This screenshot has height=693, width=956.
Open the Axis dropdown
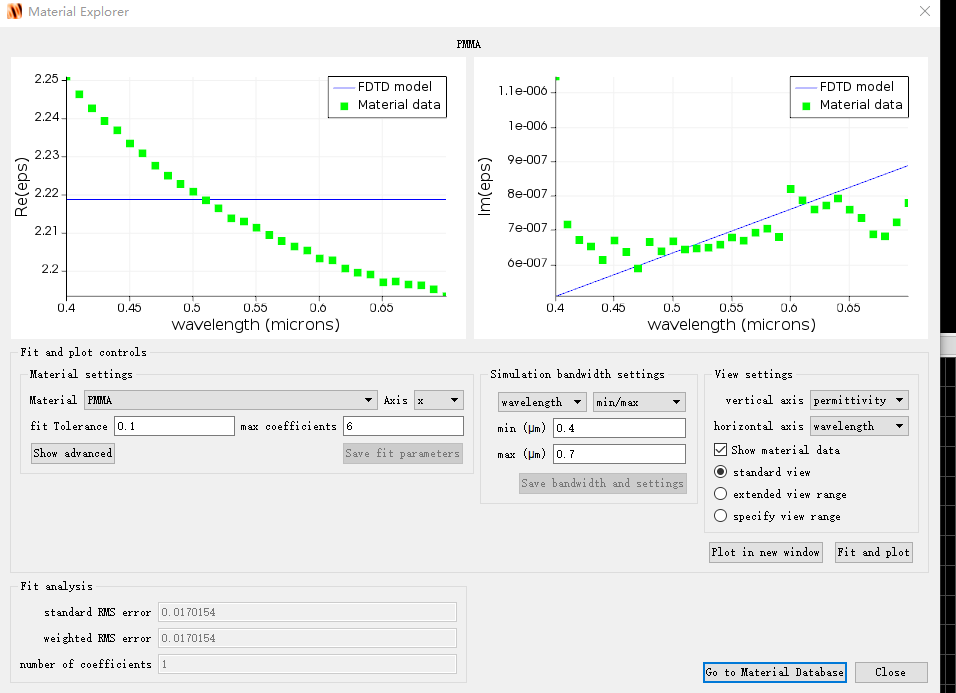coord(438,400)
